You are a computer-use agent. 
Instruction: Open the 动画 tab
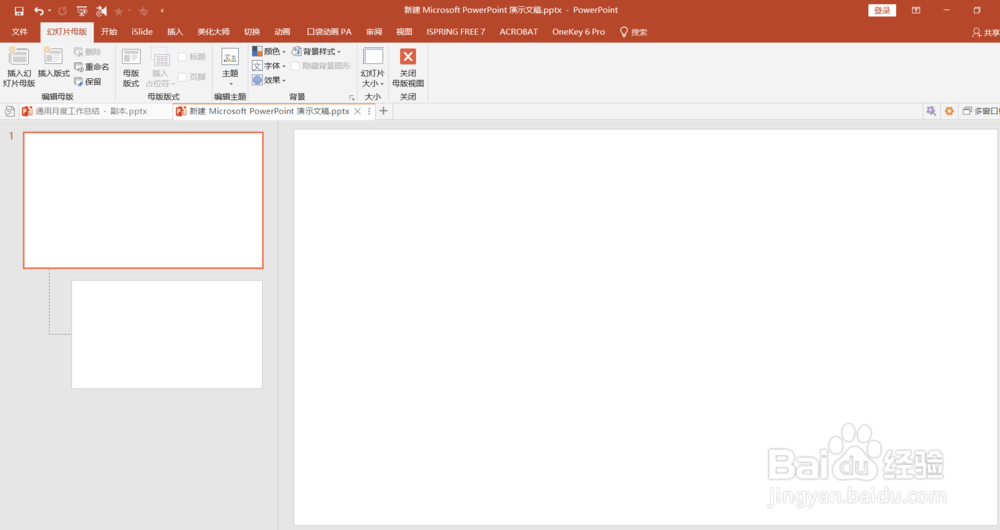point(282,32)
